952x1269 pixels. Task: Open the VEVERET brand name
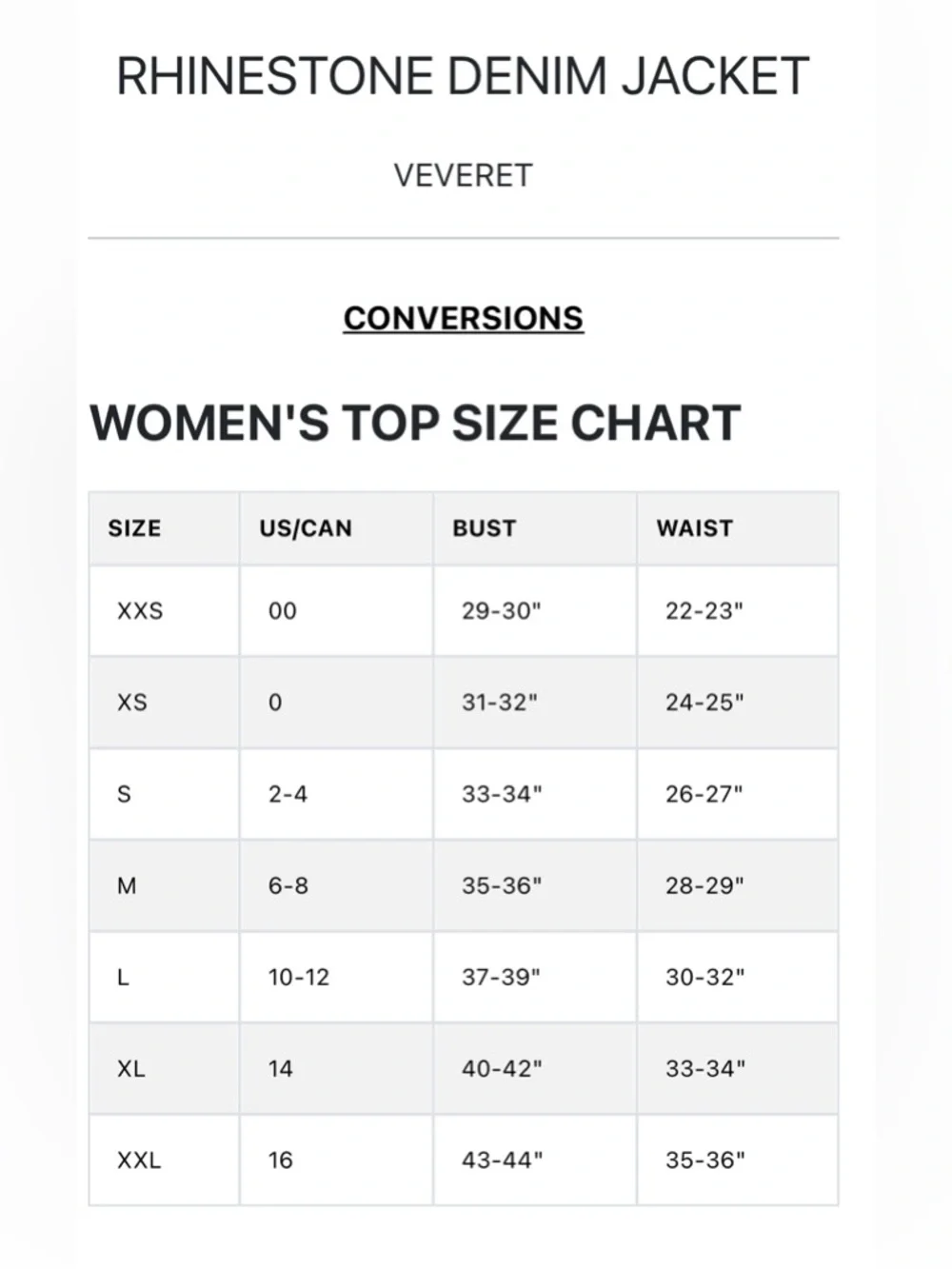[x=463, y=175]
